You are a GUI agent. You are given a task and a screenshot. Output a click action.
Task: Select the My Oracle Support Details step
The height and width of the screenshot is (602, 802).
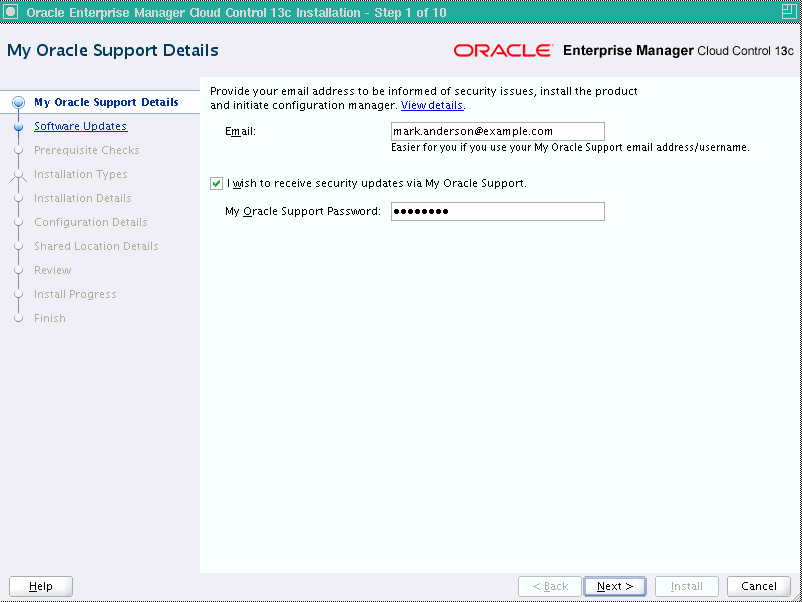pyautogui.click(x=106, y=102)
